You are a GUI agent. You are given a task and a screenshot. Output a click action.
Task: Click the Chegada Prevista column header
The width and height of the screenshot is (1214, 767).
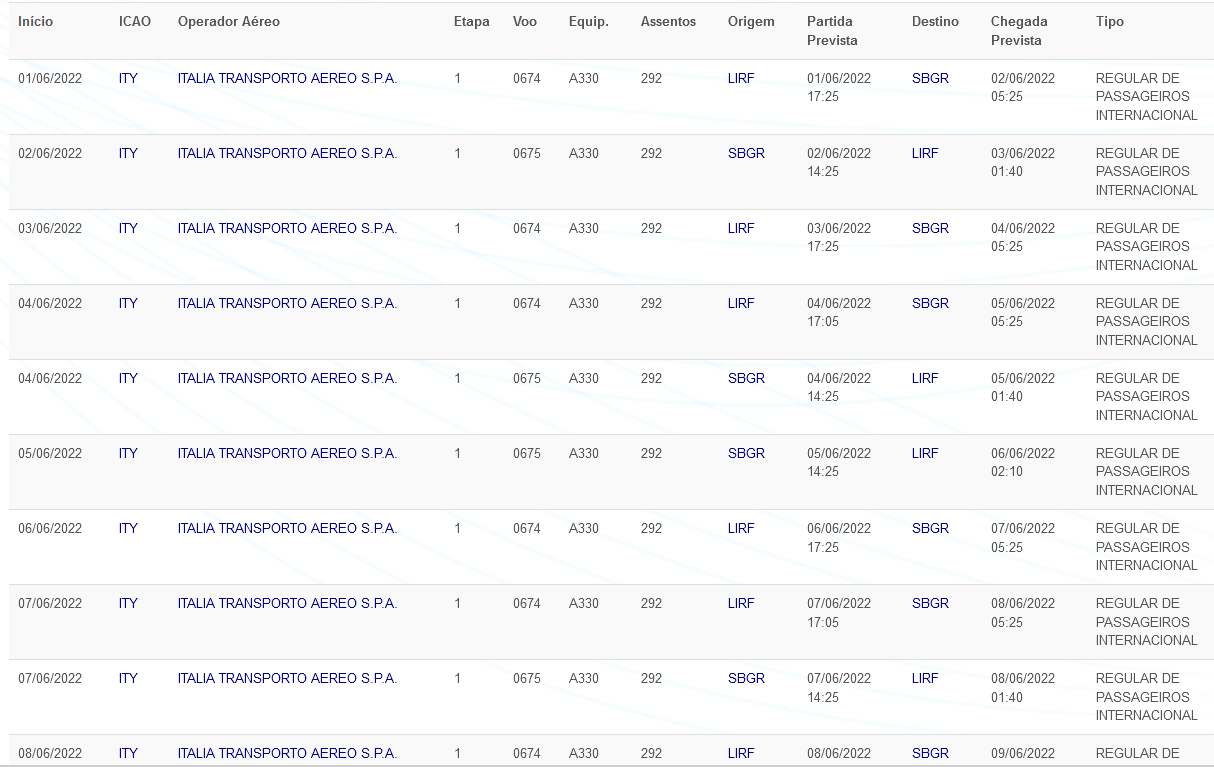[1020, 31]
